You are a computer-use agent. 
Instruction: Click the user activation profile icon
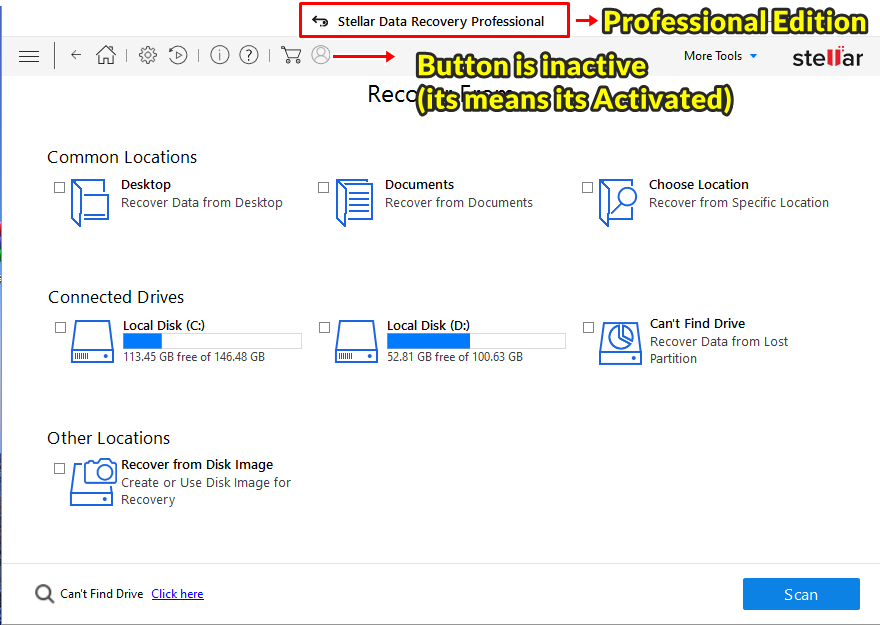[x=320, y=55]
